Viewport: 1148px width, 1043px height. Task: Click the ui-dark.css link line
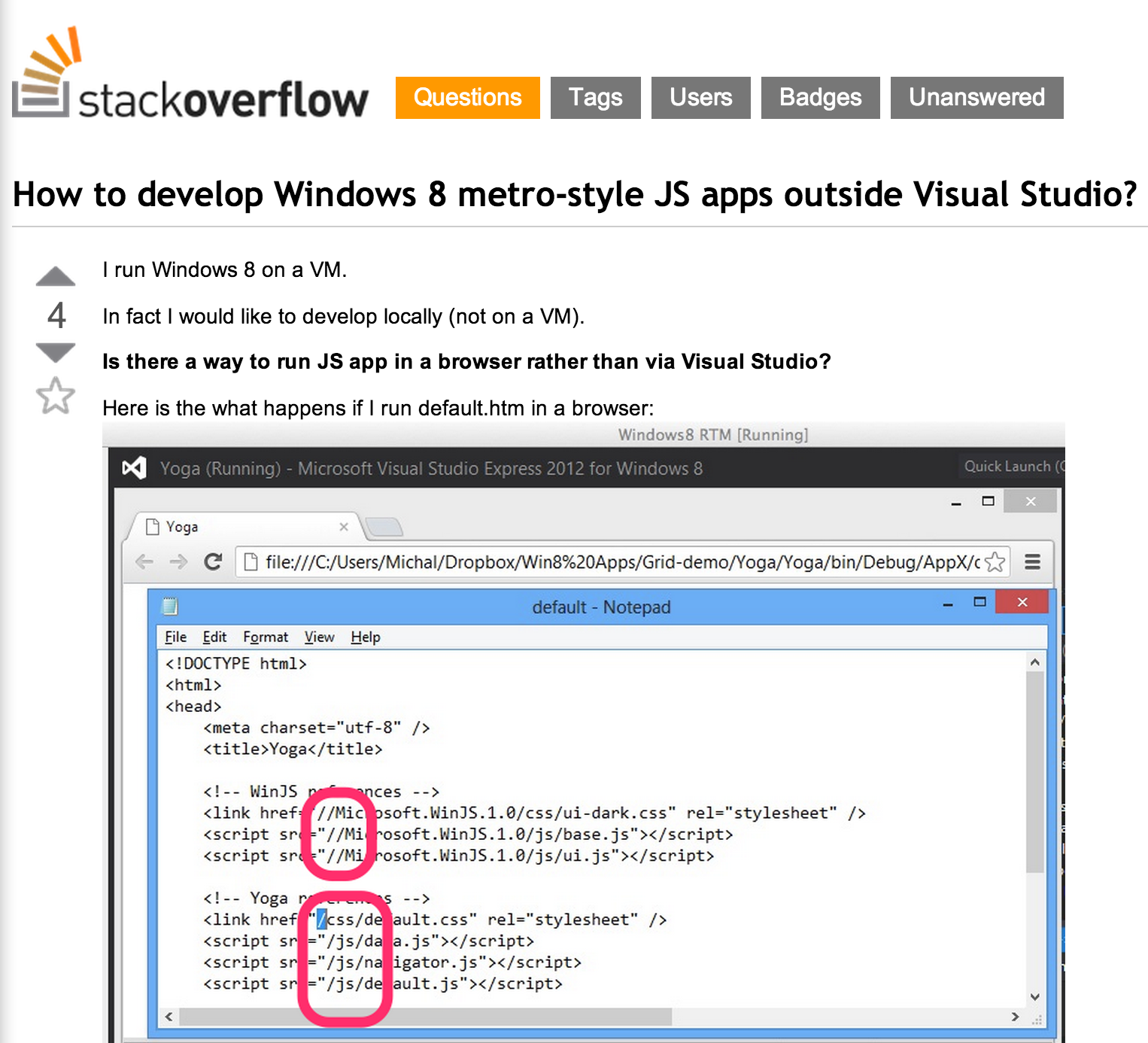[534, 813]
